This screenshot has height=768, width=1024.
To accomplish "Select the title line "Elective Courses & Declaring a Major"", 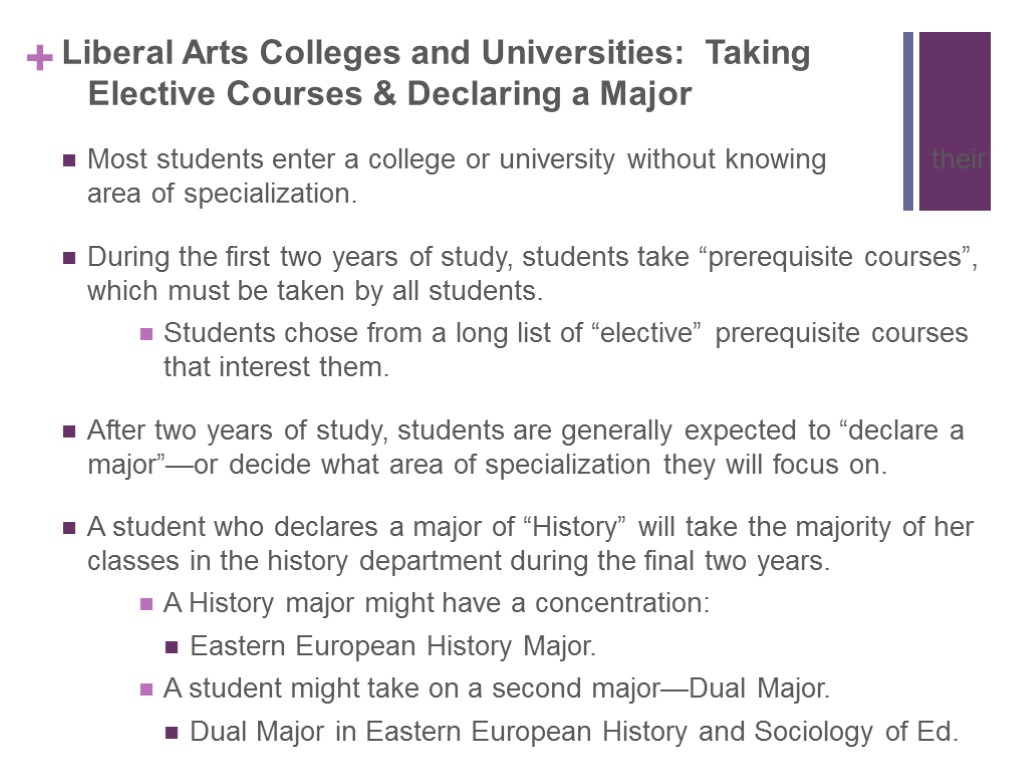I will (390, 94).
